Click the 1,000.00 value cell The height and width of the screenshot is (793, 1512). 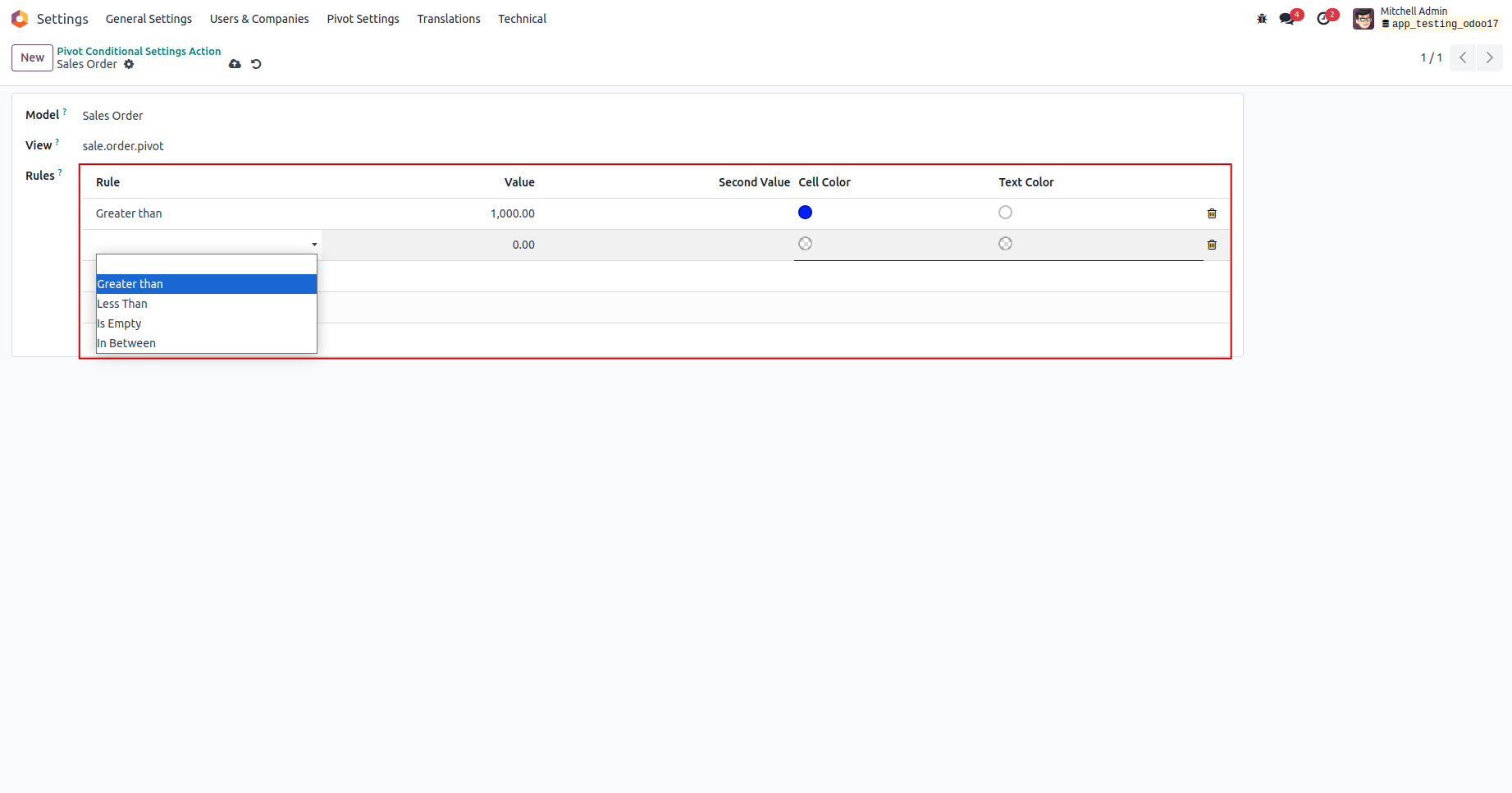pyautogui.click(x=513, y=213)
